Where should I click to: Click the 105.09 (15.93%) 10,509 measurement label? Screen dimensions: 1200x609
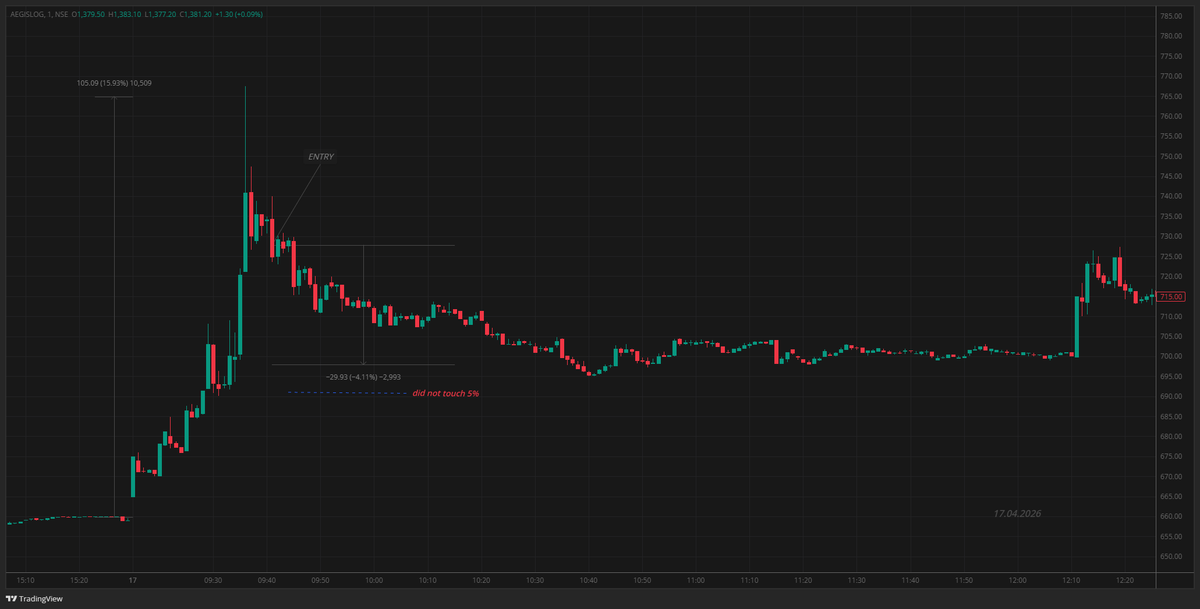pyautogui.click(x=114, y=83)
